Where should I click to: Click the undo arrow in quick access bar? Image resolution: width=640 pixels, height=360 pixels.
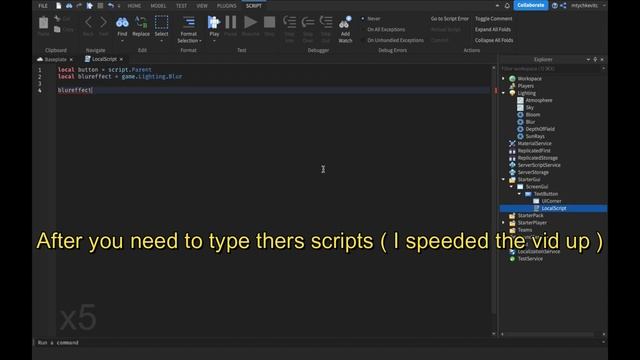click(x=111, y=6)
